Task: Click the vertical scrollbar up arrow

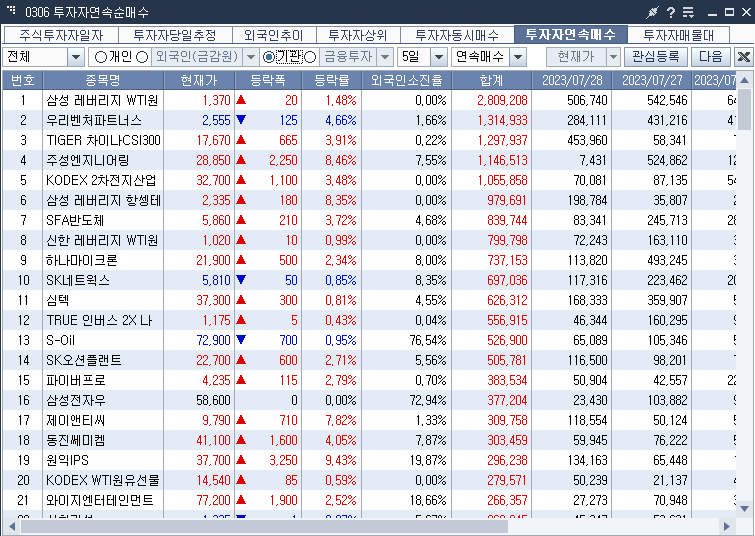Action: pos(744,80)
